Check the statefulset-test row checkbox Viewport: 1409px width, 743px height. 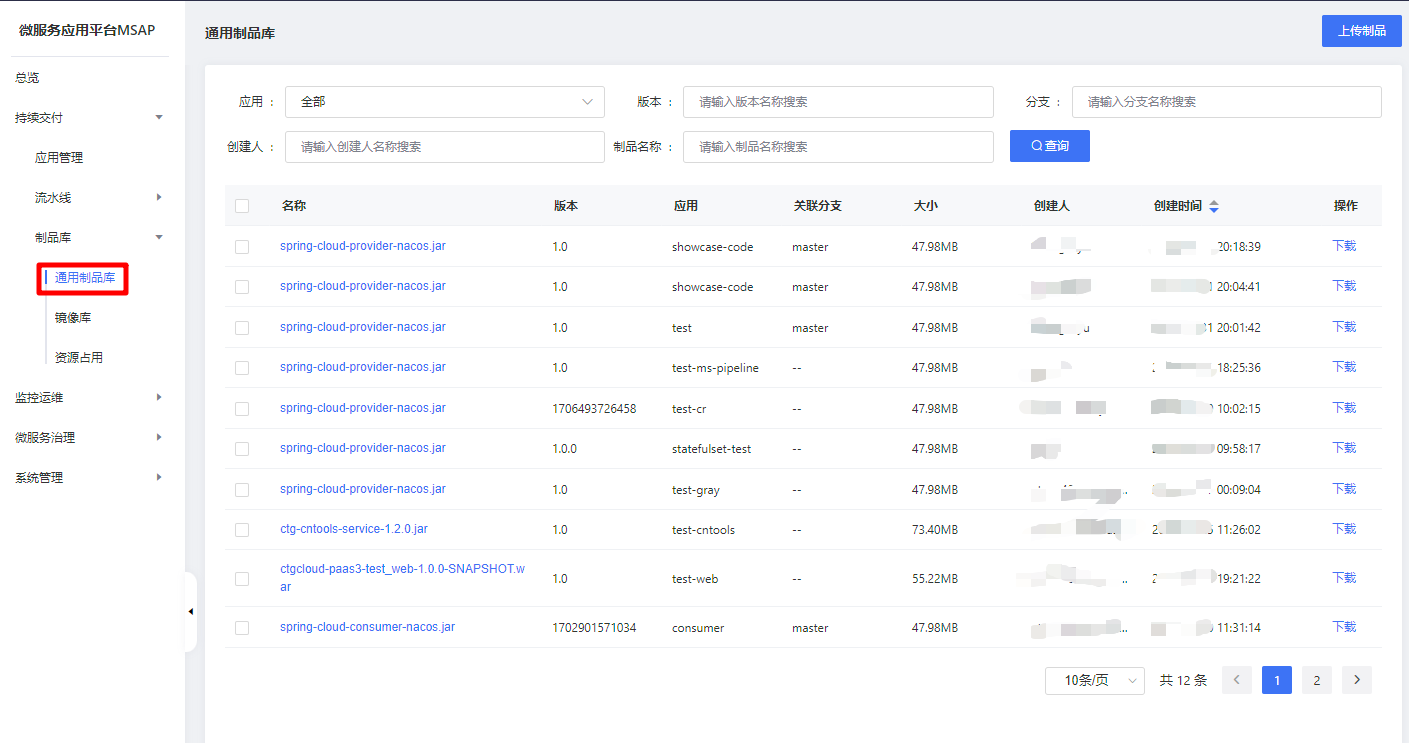[242, 449]
